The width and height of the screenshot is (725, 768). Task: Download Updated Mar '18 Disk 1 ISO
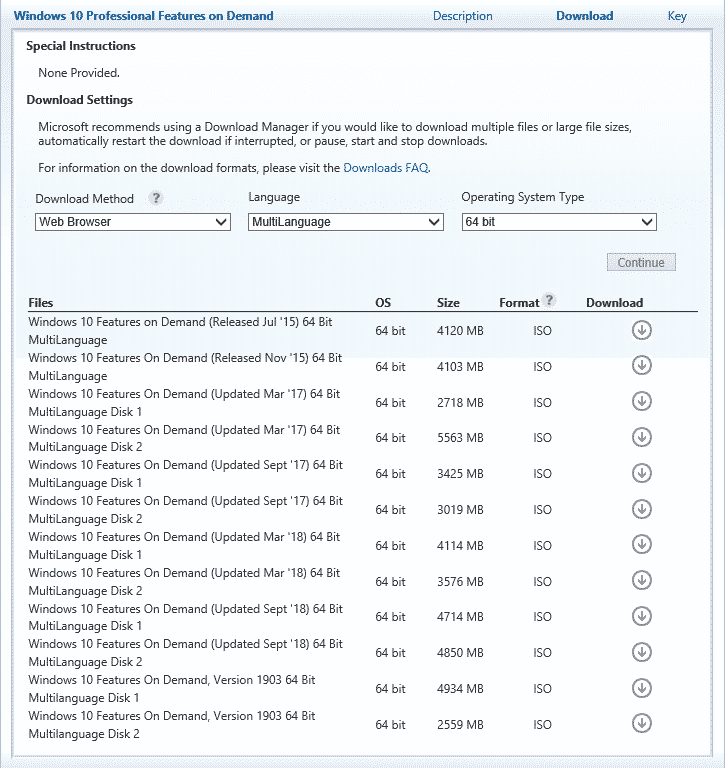(x=641, y=545)
